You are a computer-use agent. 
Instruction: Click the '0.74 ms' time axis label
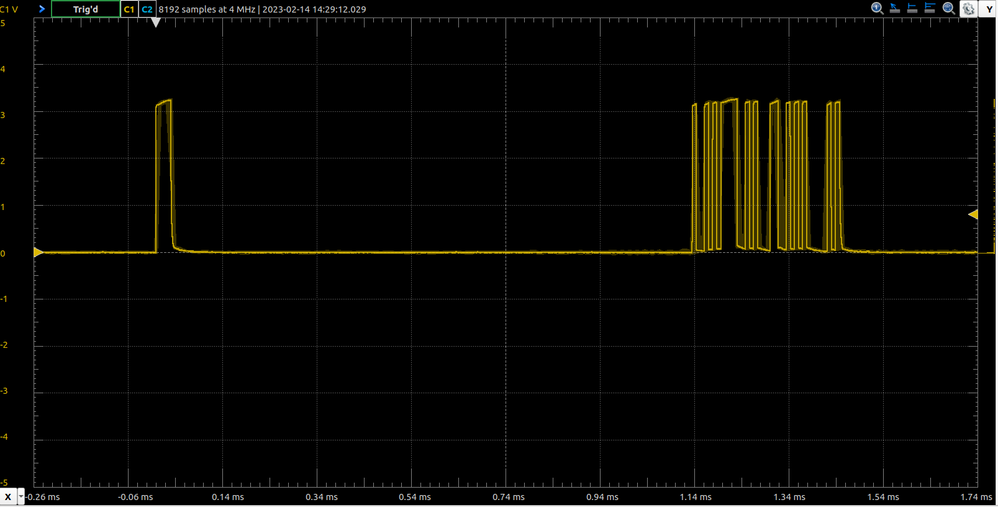509,497
